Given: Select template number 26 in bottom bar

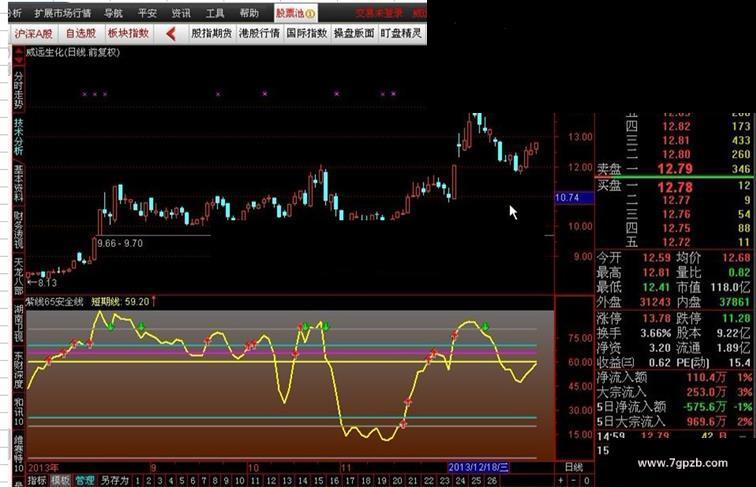Looking at the screenshot, I should [x=491, y=481].
